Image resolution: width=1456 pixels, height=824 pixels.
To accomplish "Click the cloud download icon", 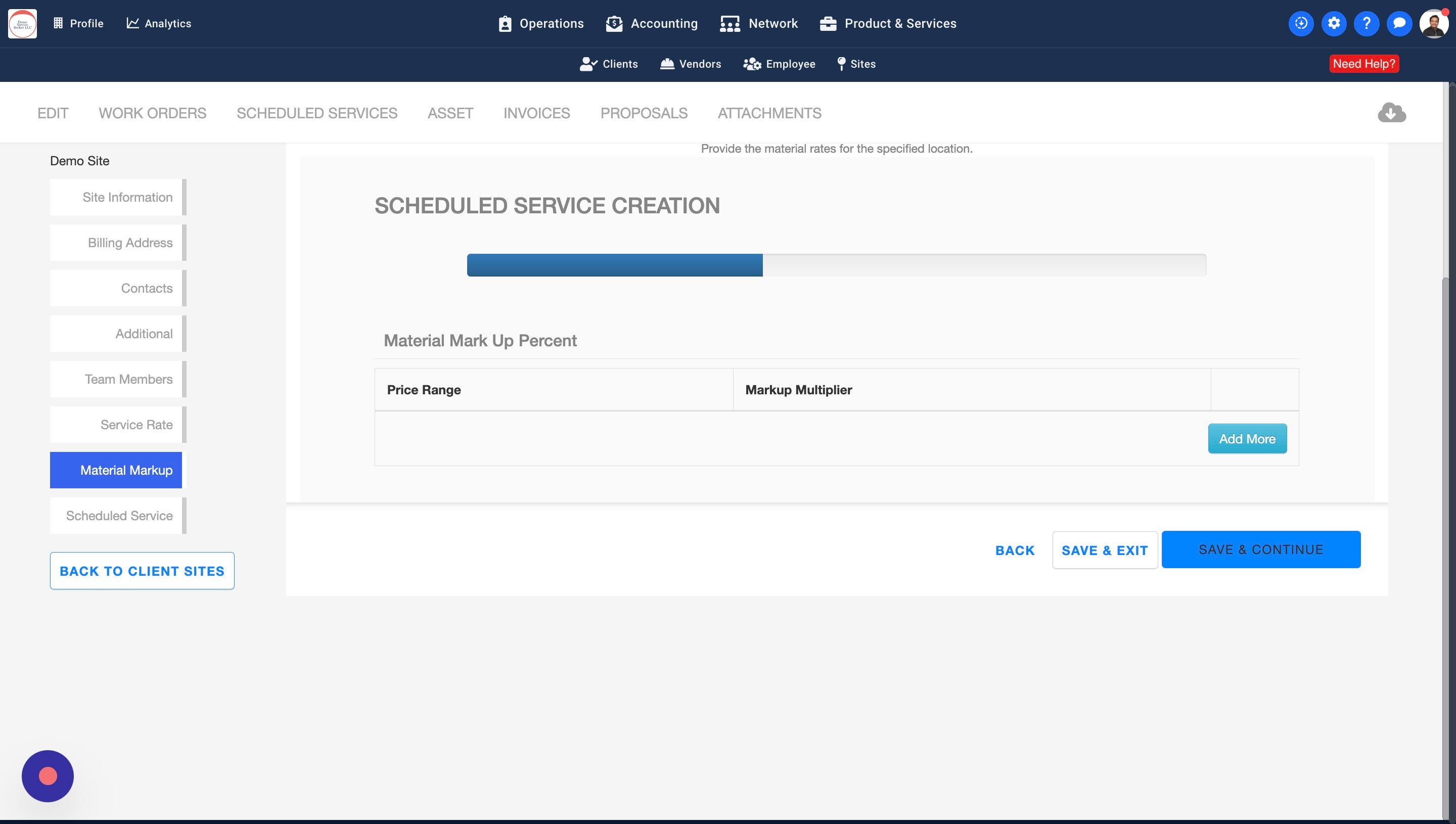I will click(1391, 112).
